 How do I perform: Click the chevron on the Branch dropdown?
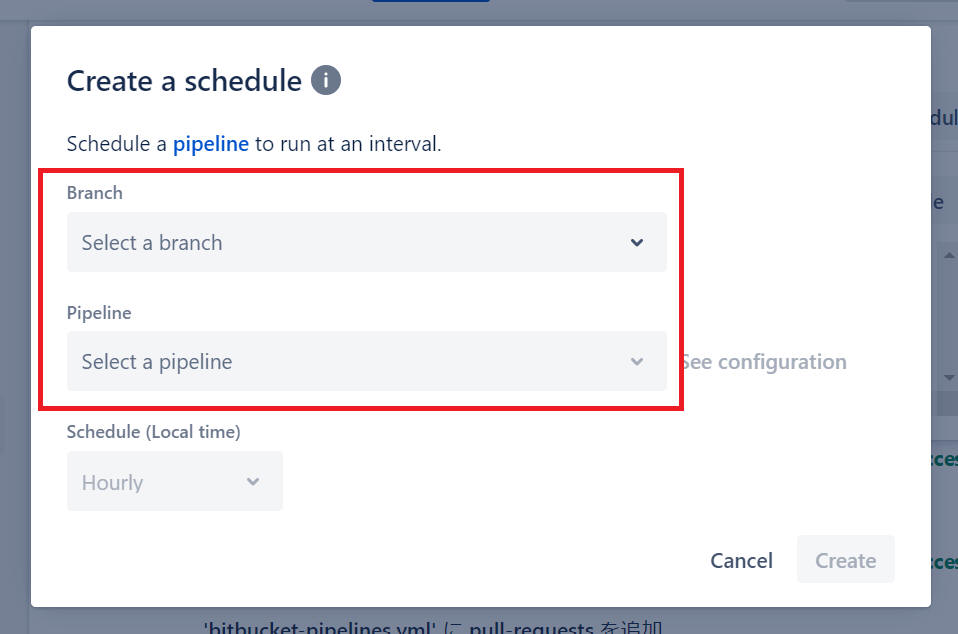(637, 242)
